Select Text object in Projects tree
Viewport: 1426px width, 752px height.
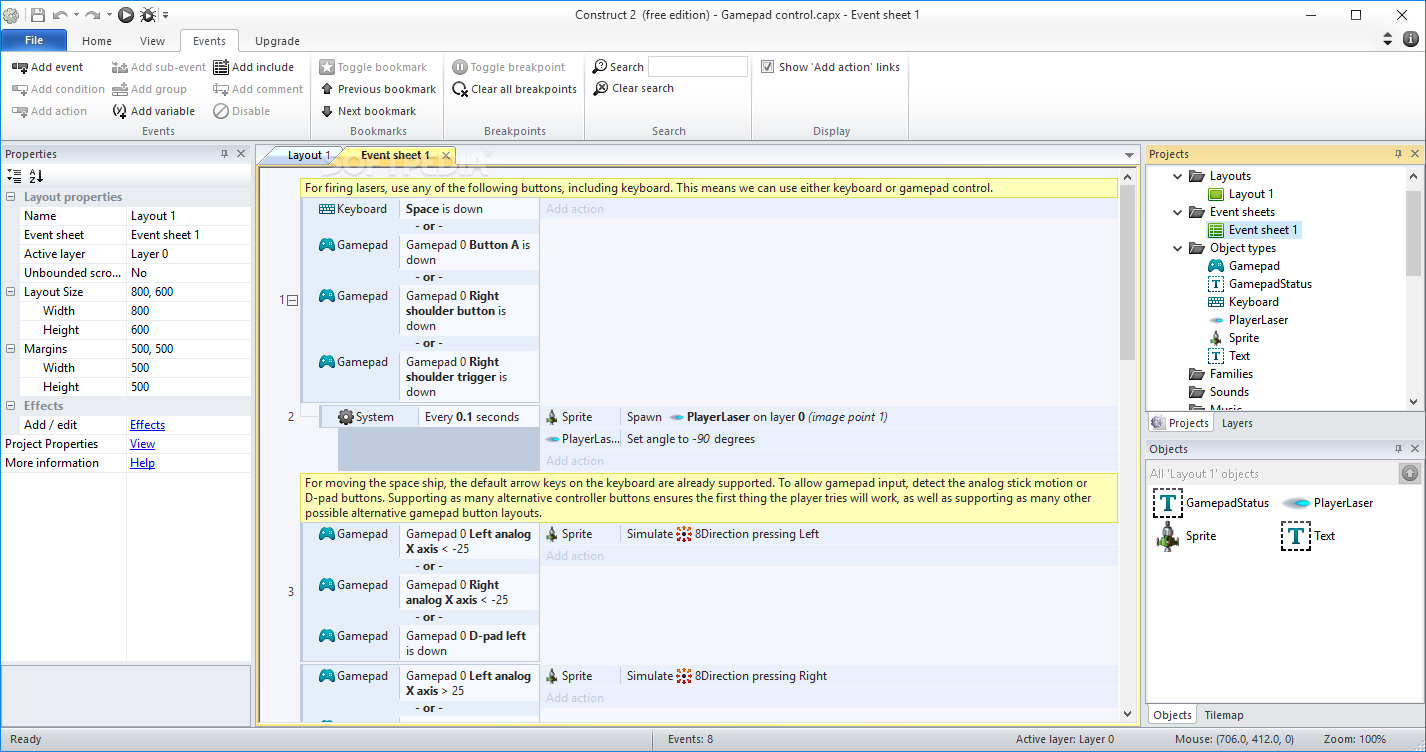(1229, 356)
